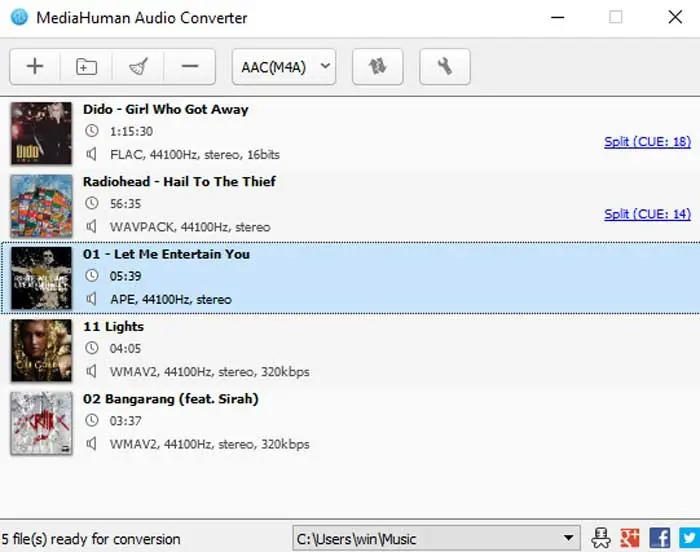Viewport: 700px width, 552px height.
Task: Click duration text 03:37
Action: tap(125, 421)
